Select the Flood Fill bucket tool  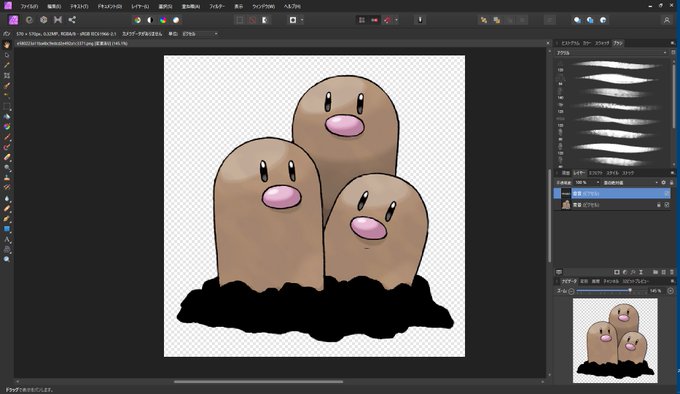(7, 117)
